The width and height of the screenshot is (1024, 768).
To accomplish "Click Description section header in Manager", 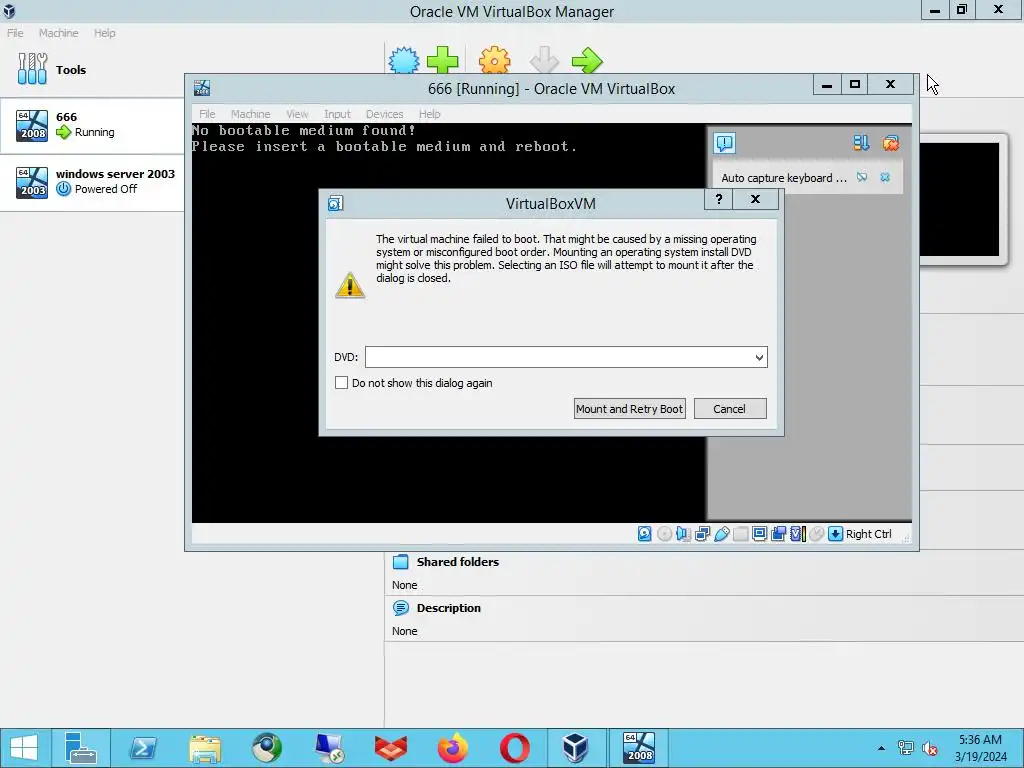I will [x=449, y=608].
